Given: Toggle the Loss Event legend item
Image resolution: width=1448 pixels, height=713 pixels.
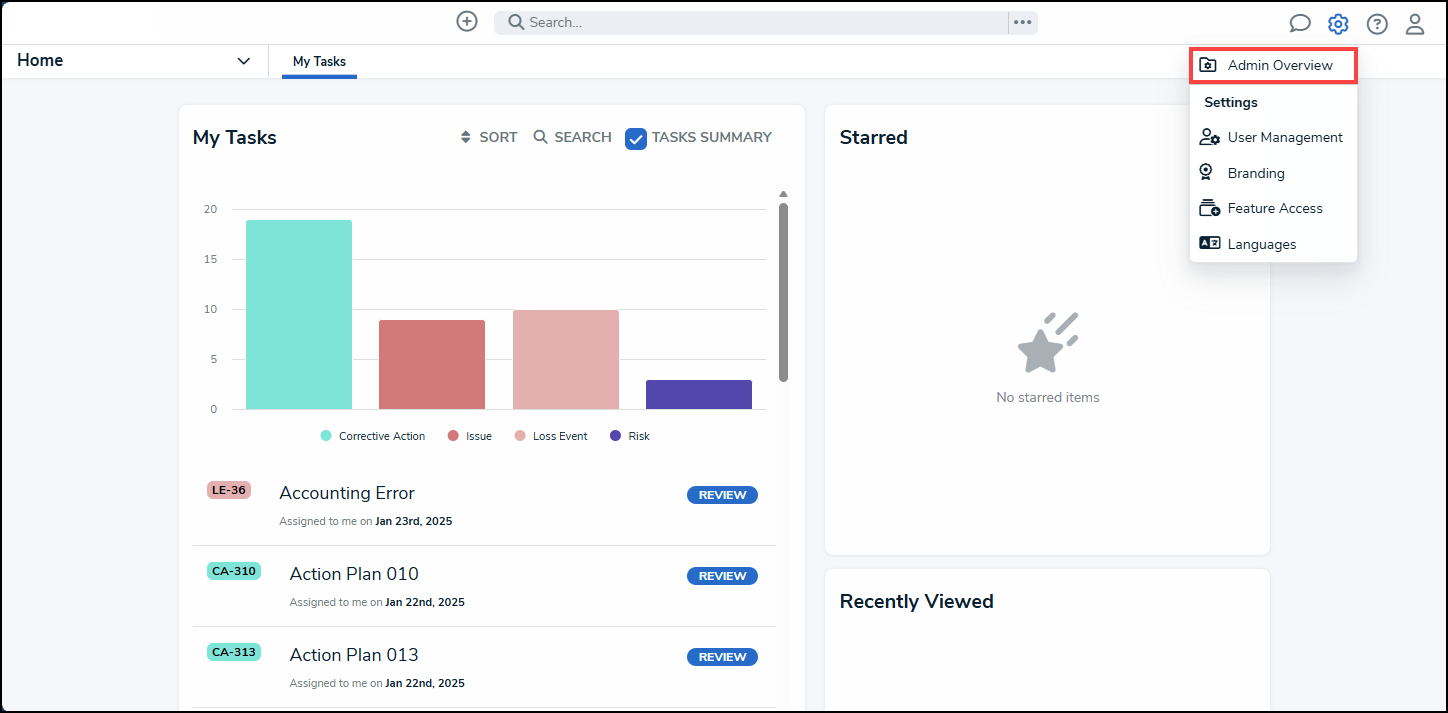Looking at the screenshot, I should point(551,436).
